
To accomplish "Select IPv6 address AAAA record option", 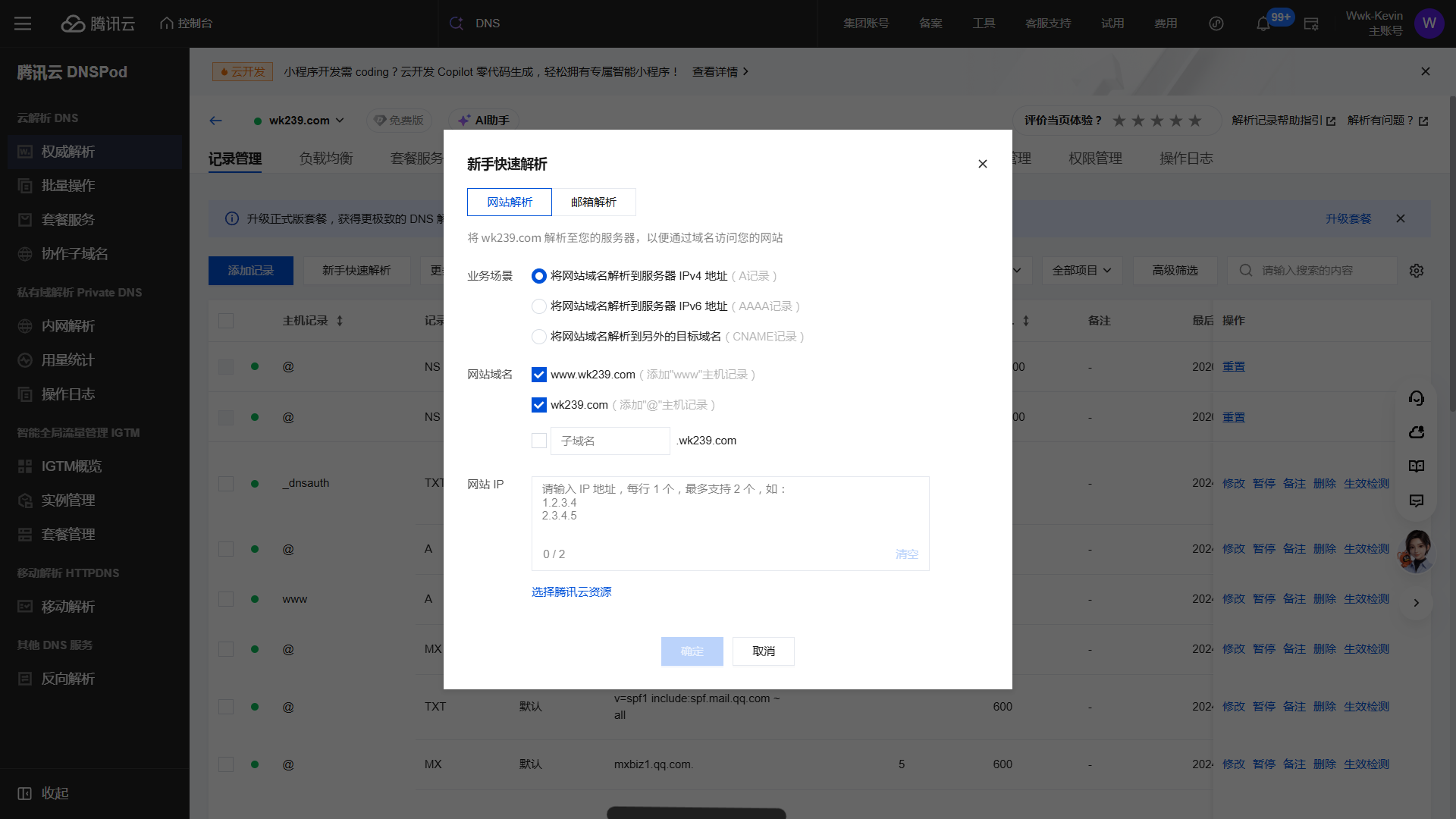I will point(539,306).
